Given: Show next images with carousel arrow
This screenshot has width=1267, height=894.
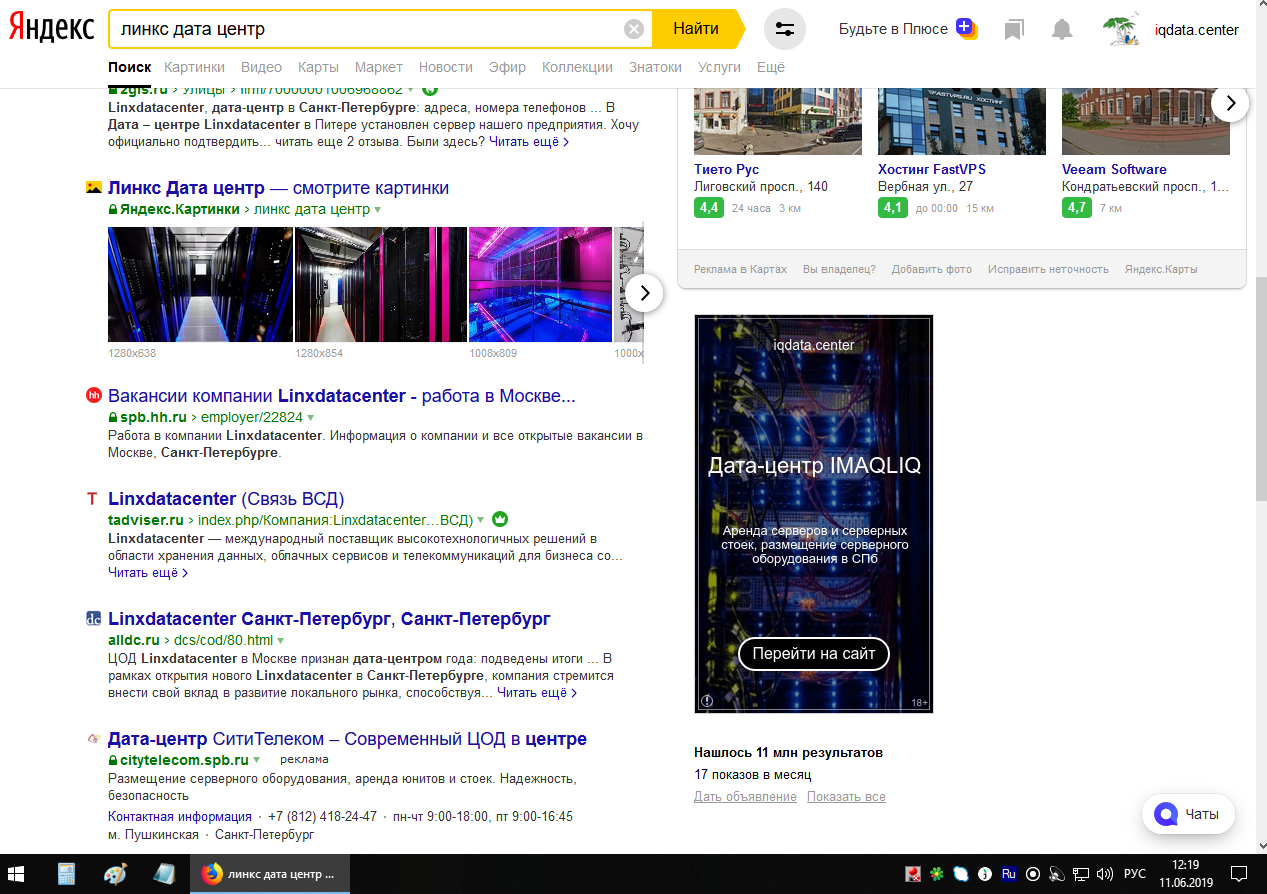Looking at the screenshot, I should tap(645, 293).
